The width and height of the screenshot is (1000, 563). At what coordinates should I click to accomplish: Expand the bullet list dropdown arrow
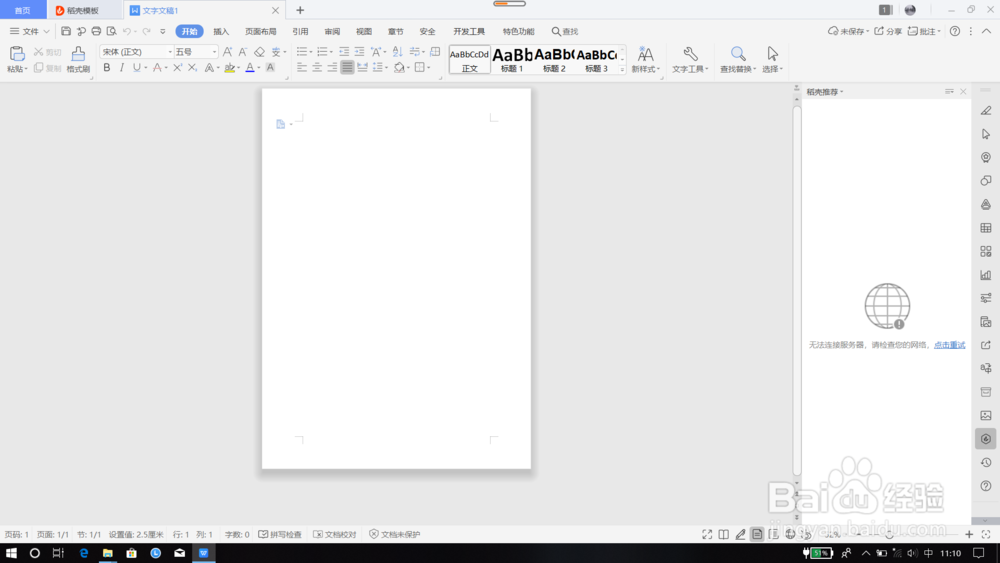311,52
